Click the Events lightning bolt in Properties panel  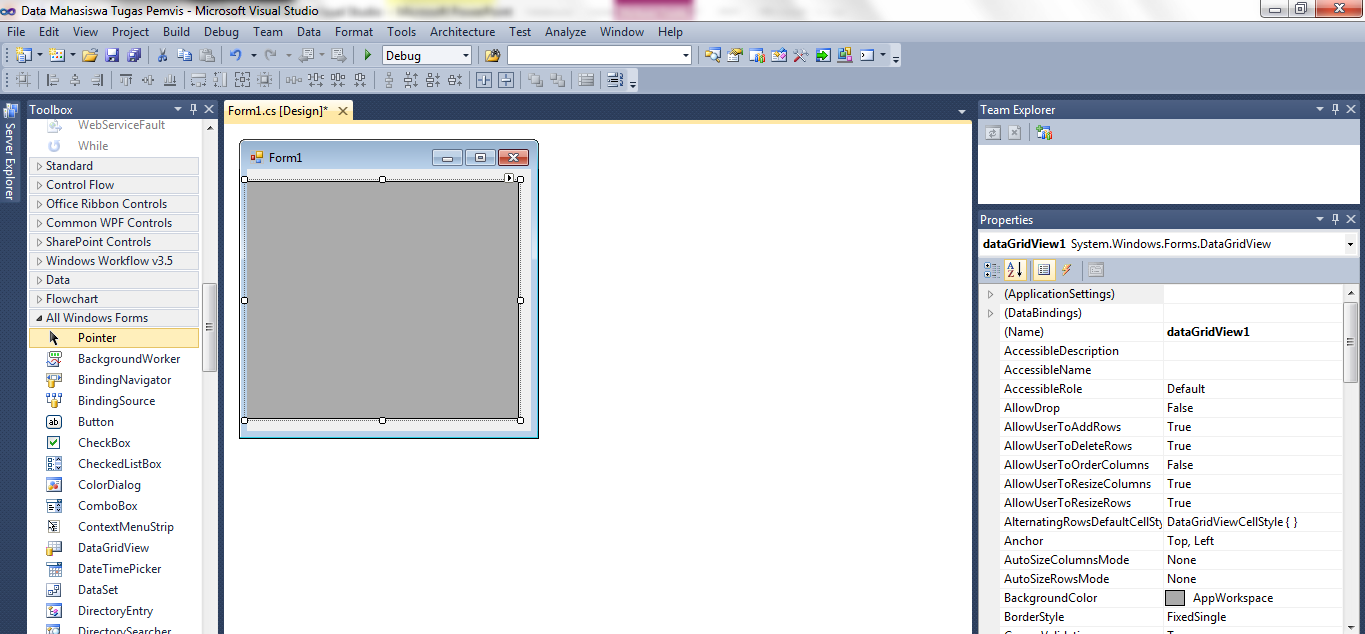1066,270
